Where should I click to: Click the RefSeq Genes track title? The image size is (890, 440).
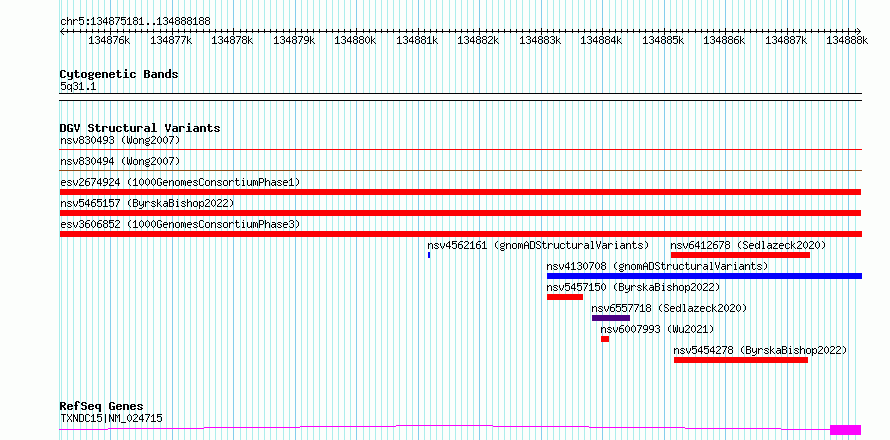(x=102, y=406)
